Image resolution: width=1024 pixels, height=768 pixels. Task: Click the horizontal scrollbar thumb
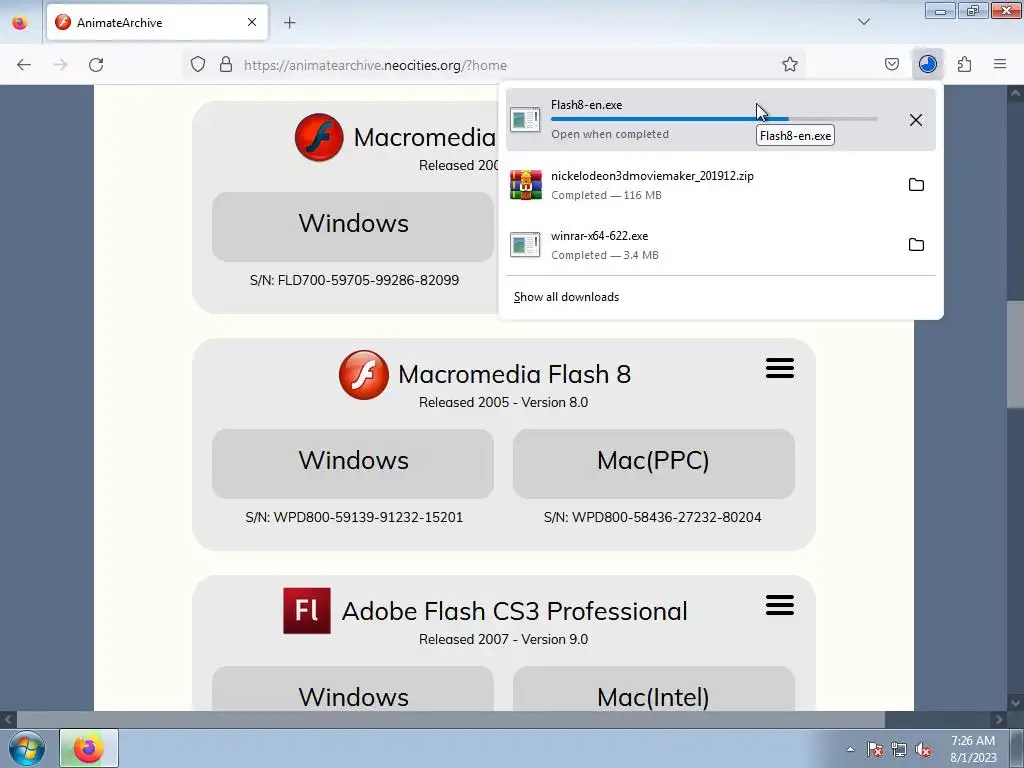pyautogui.click(x=451, y=720)
